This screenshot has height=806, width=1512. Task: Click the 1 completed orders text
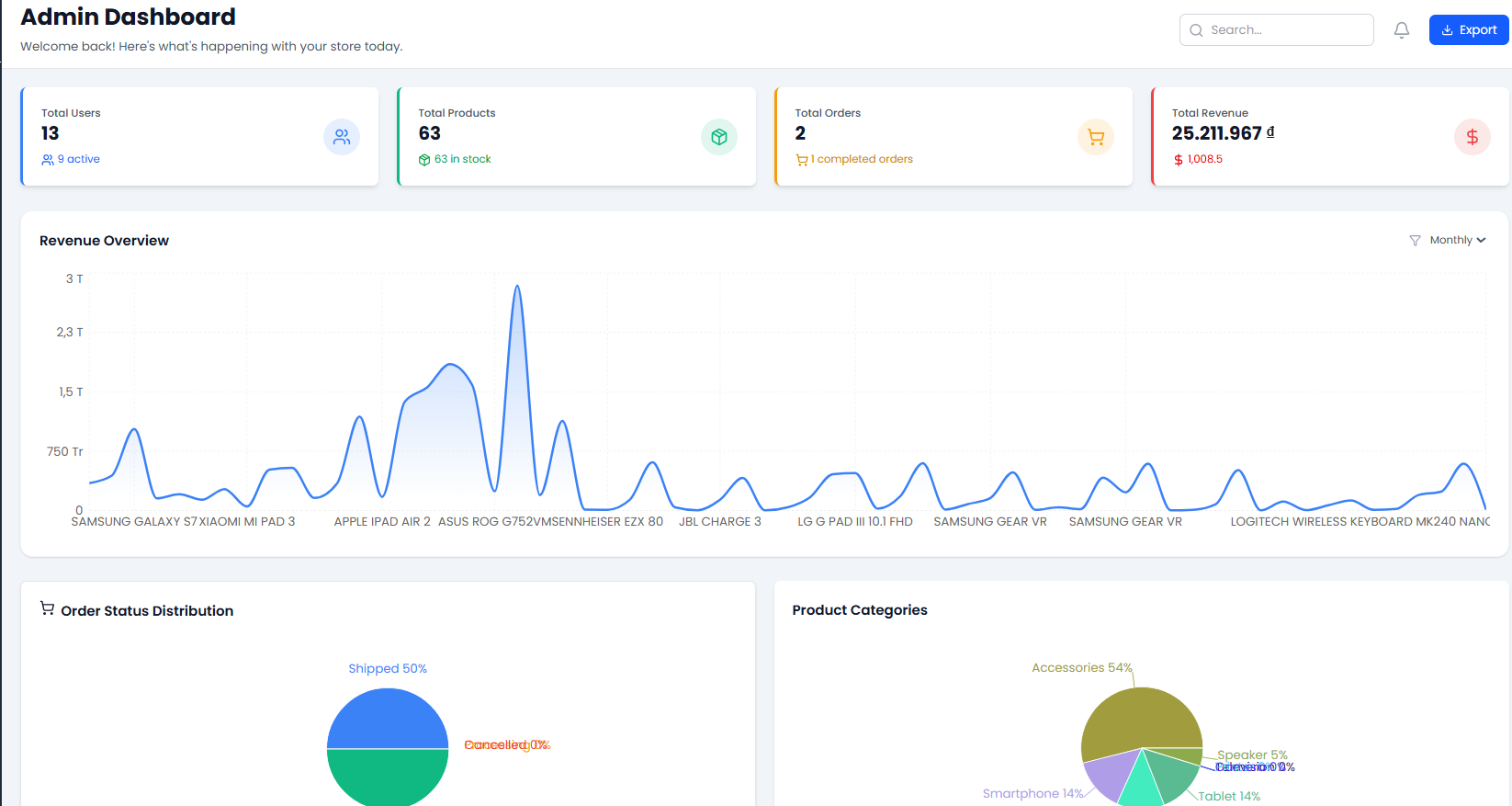(862, 159)
